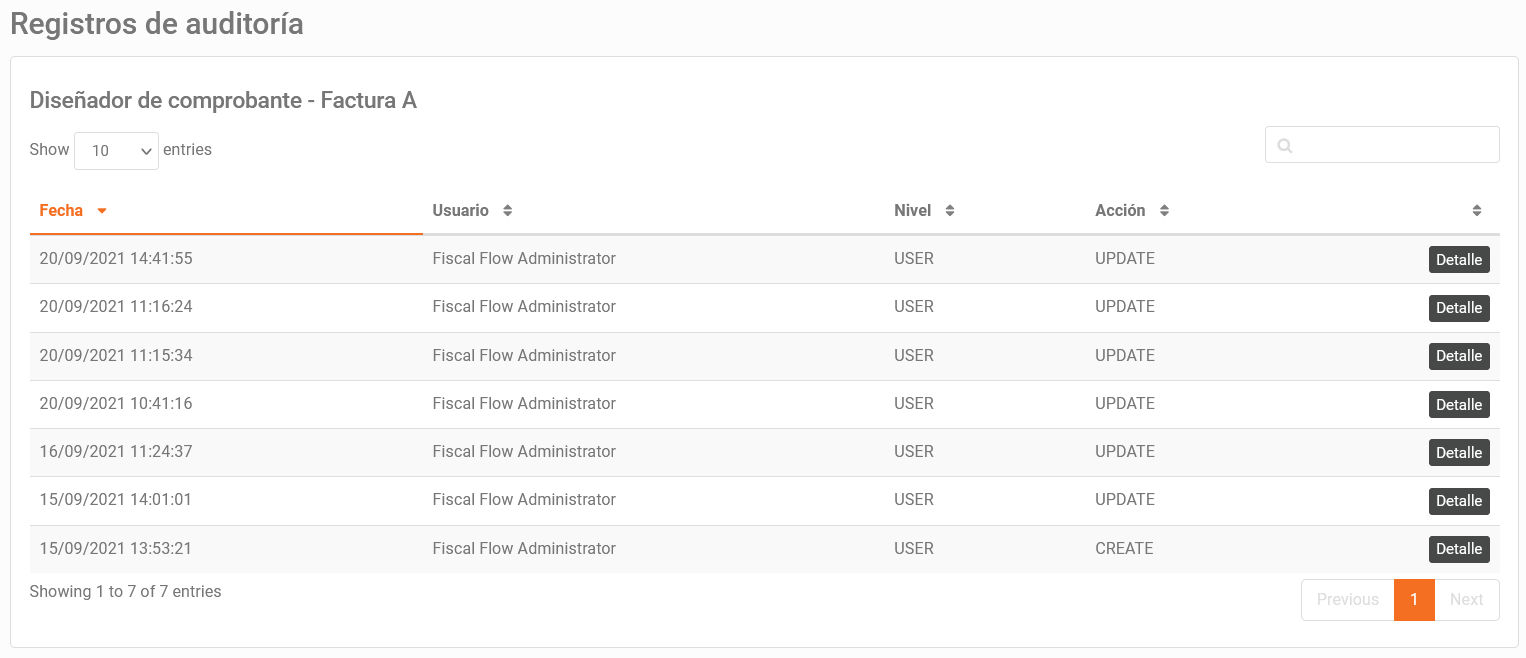View Detalle of 20/09/2021 10:41:16 record
This screenshot has height=658, width=1526.
[1459, 405]
